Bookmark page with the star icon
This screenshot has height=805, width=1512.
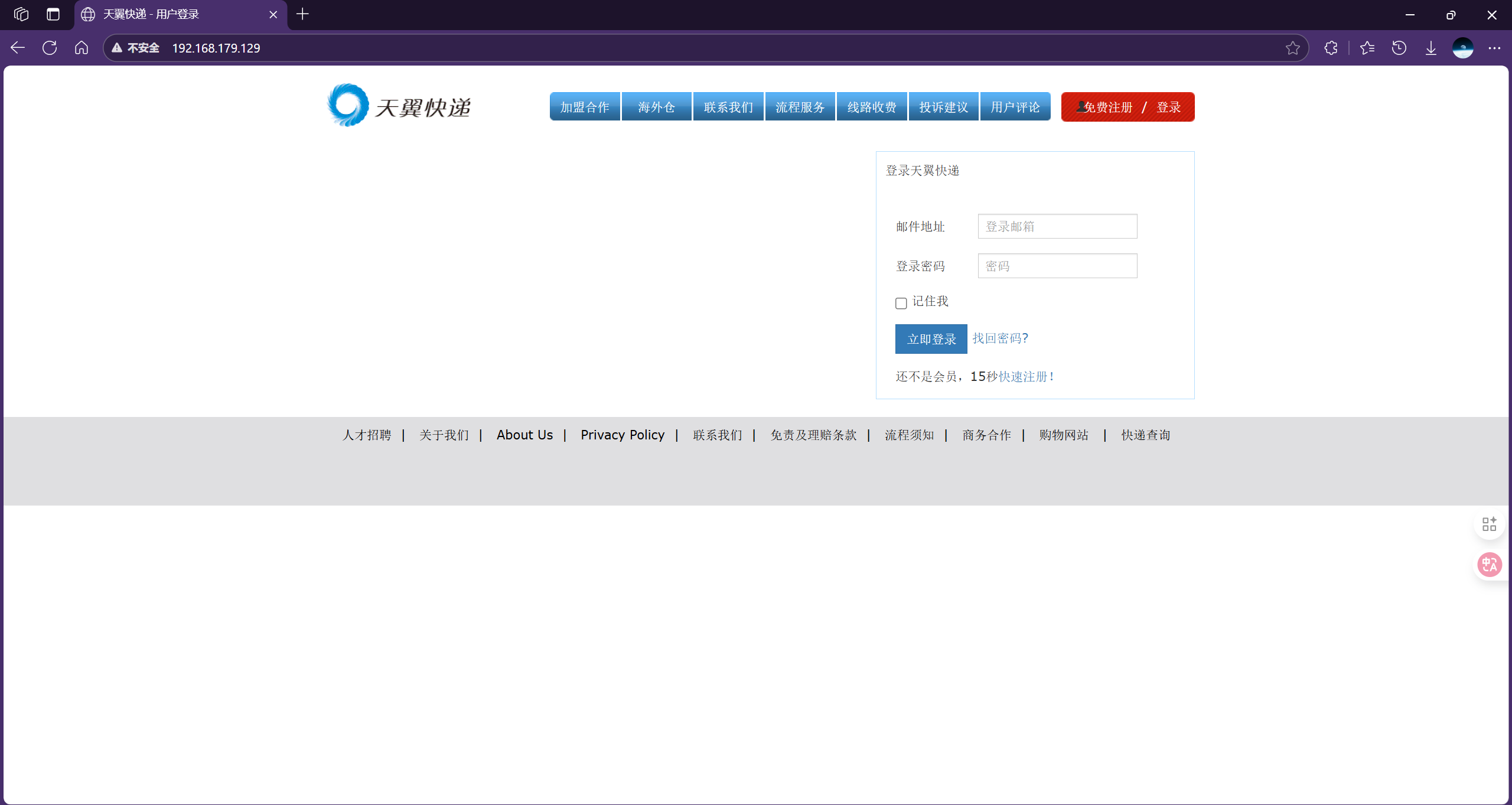point(1293,48)
